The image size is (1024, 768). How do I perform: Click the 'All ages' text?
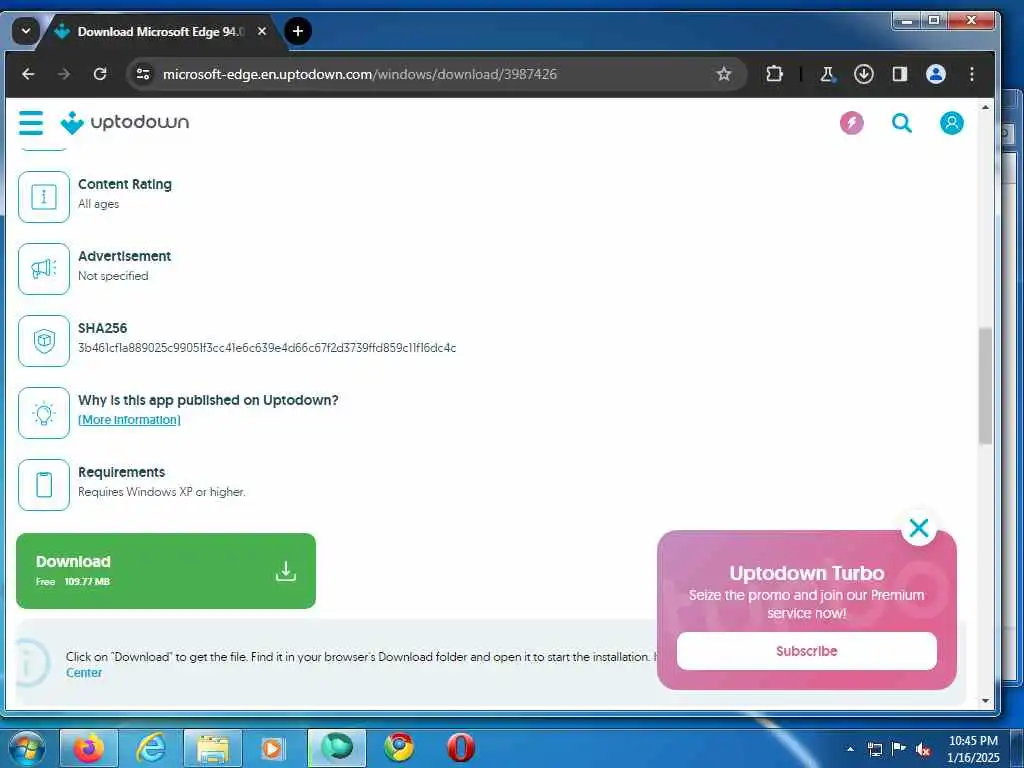[x=98, y=204]
